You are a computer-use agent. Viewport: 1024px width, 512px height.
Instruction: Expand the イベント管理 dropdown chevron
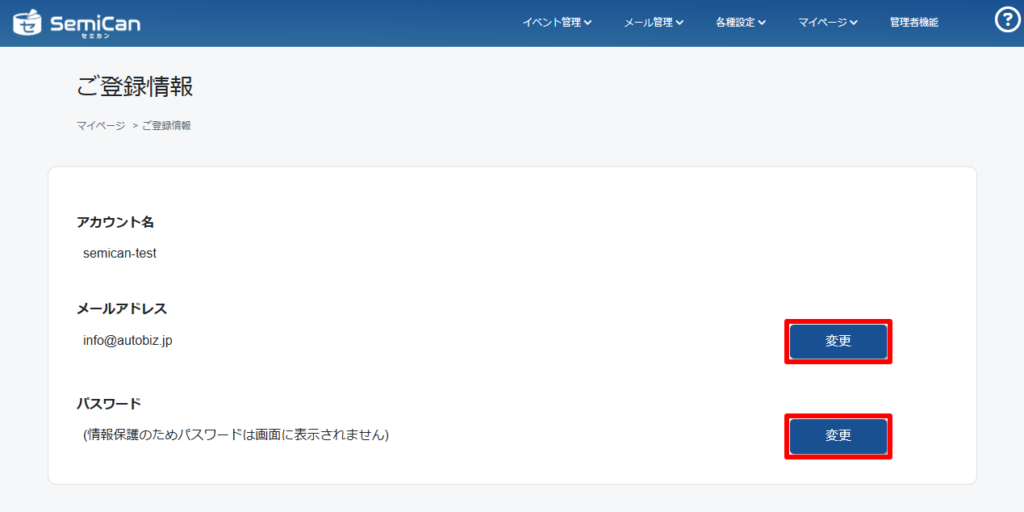click(x=588, y=23)
